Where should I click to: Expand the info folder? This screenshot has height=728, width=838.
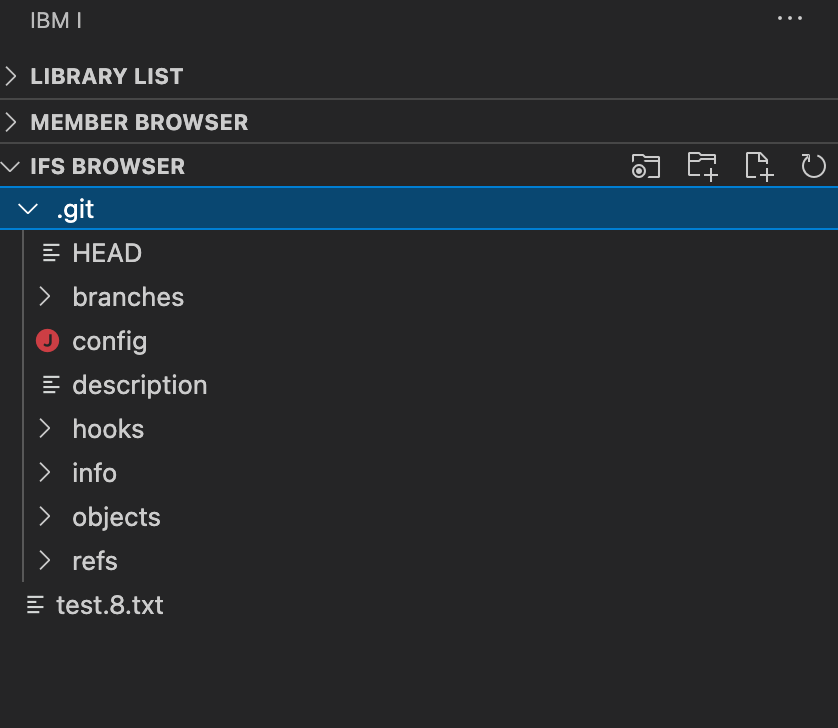(45, 473)
